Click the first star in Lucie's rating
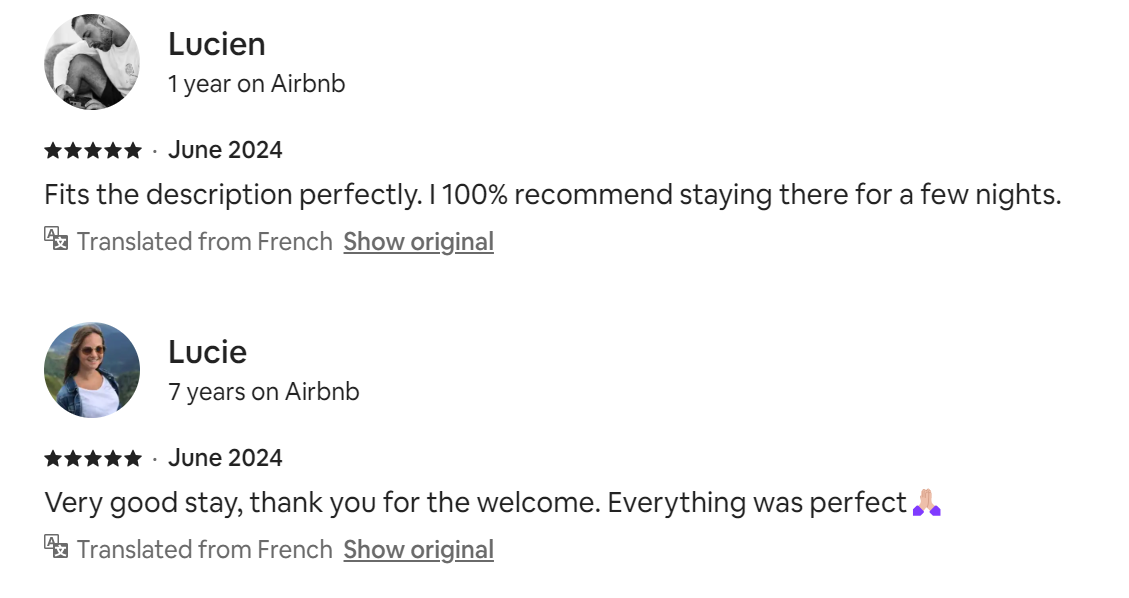Viewport: 1129px width, 598px height. click(x=53, y=459)
